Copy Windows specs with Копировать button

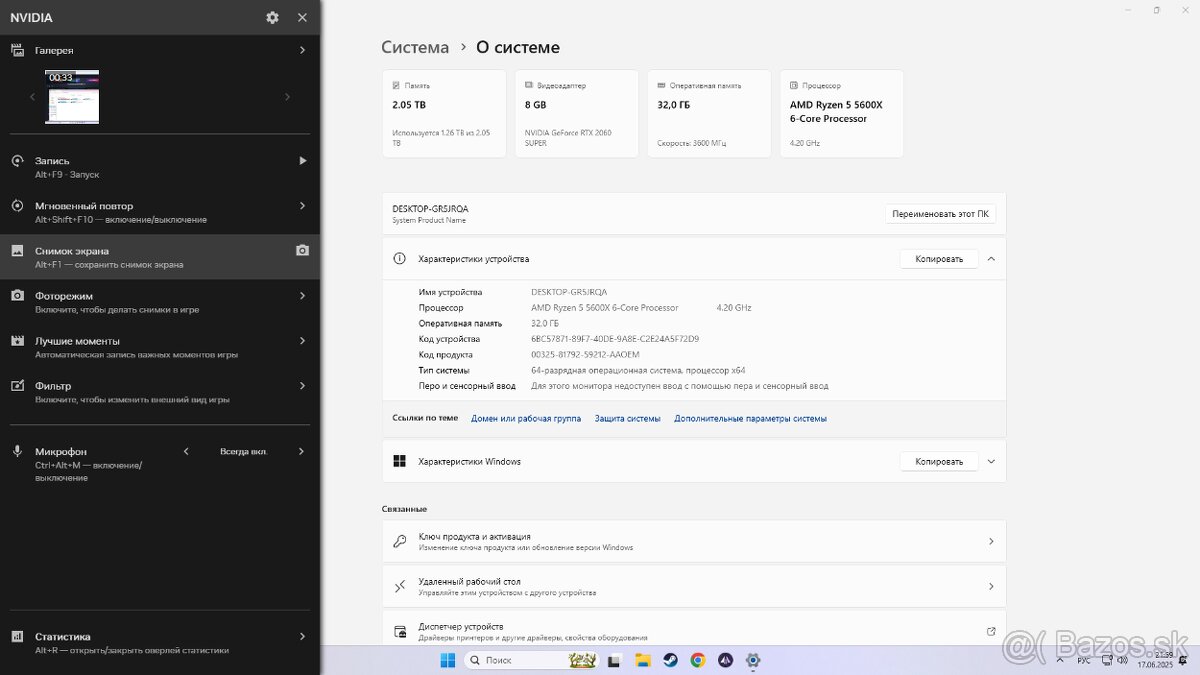pos(939,462)
